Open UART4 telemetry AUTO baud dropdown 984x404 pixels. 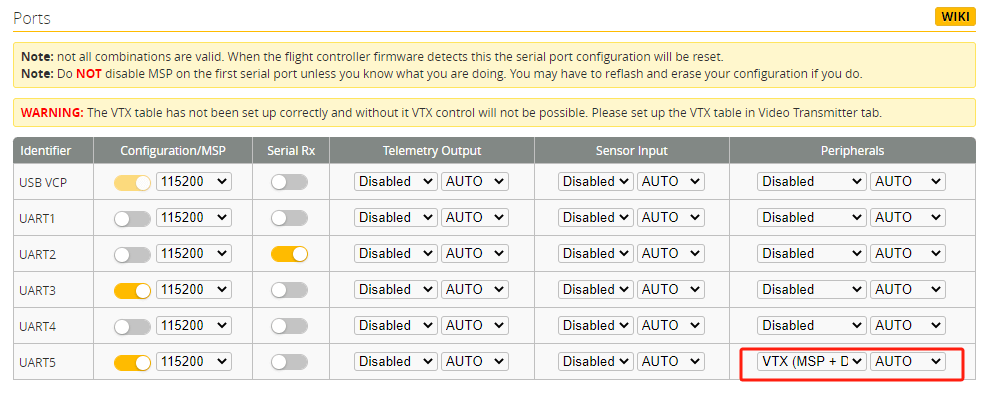click(x=475, y=326)
